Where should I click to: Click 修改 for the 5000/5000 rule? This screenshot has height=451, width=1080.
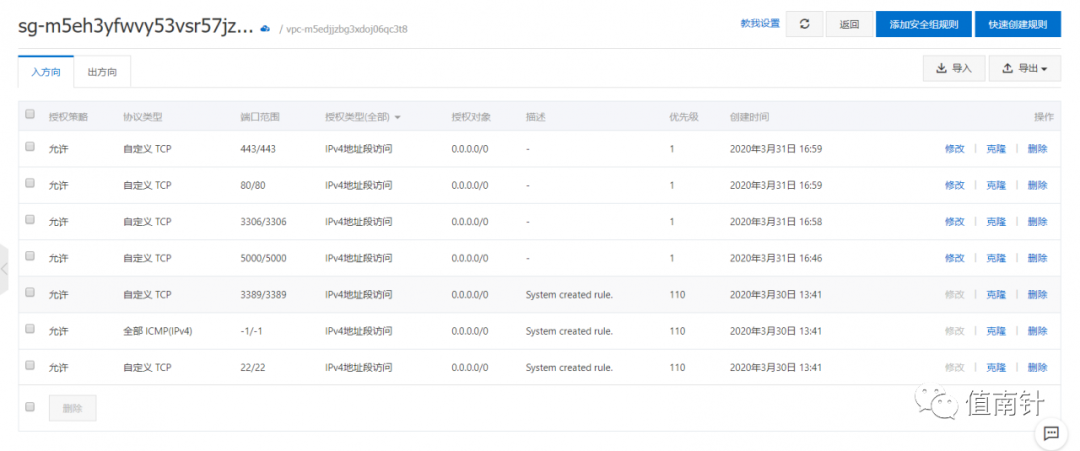click(x=955, y=258)
